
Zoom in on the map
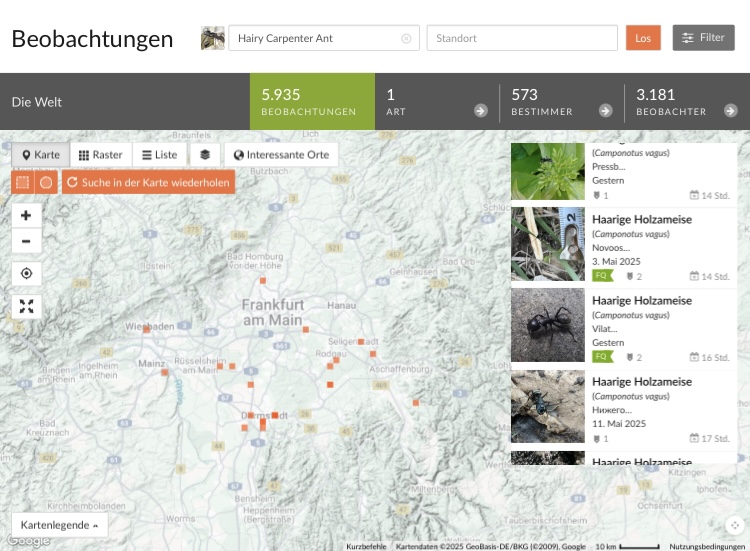click(x=26, y=215)
